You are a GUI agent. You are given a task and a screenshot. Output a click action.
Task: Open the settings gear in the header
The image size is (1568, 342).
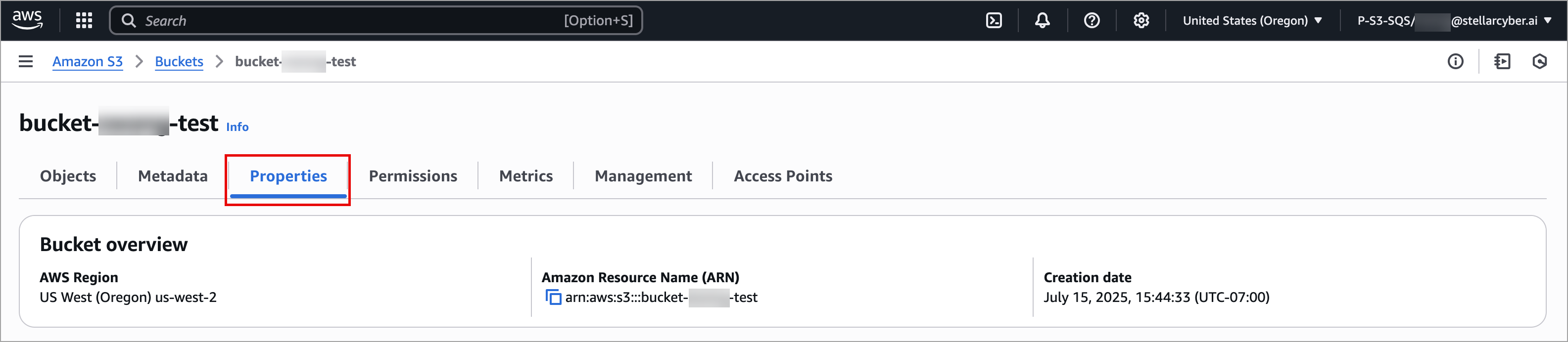tap(1140, 21)
